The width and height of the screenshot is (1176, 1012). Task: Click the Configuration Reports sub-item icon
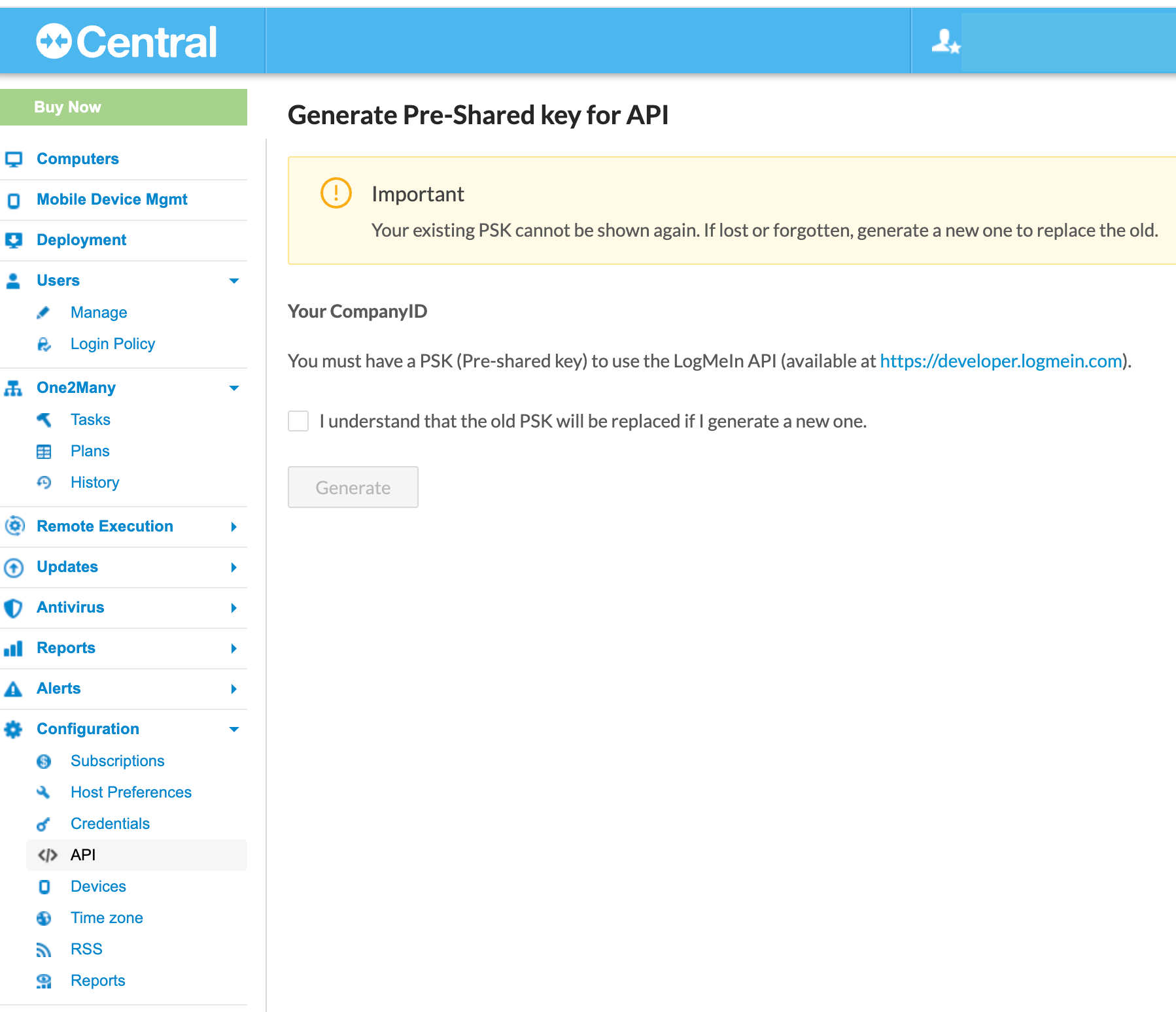pos(44,981)
